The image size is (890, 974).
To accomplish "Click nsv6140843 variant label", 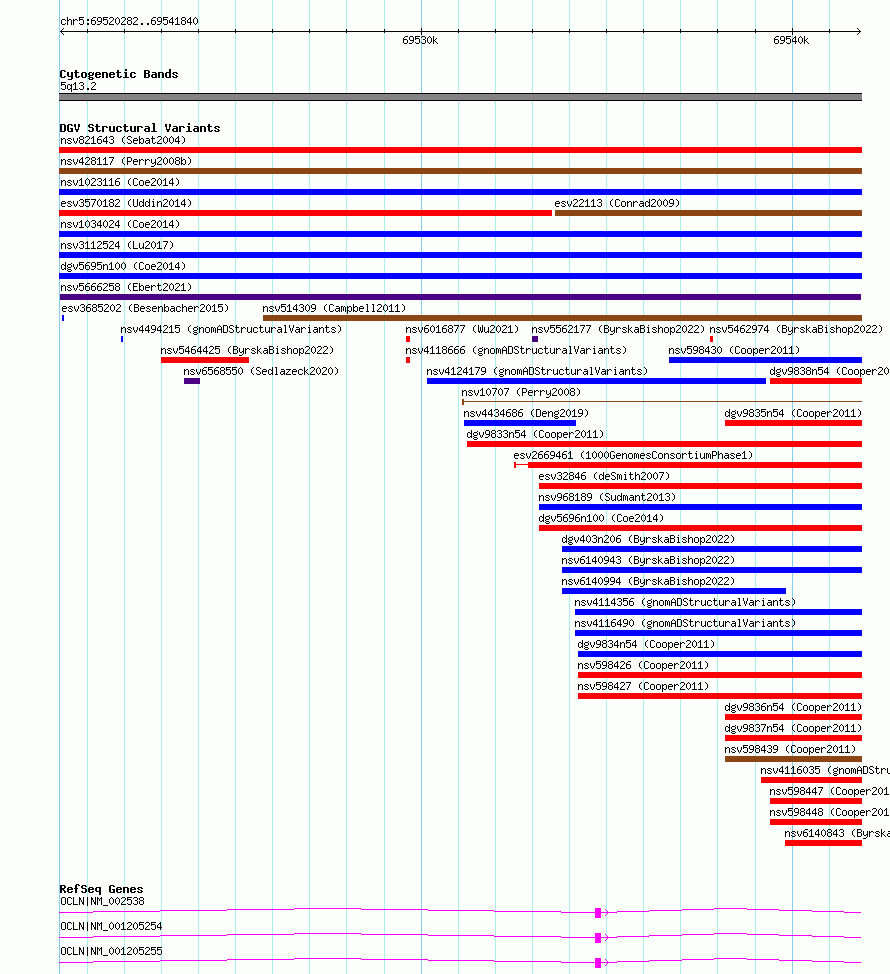I will [x=837, y=835].
